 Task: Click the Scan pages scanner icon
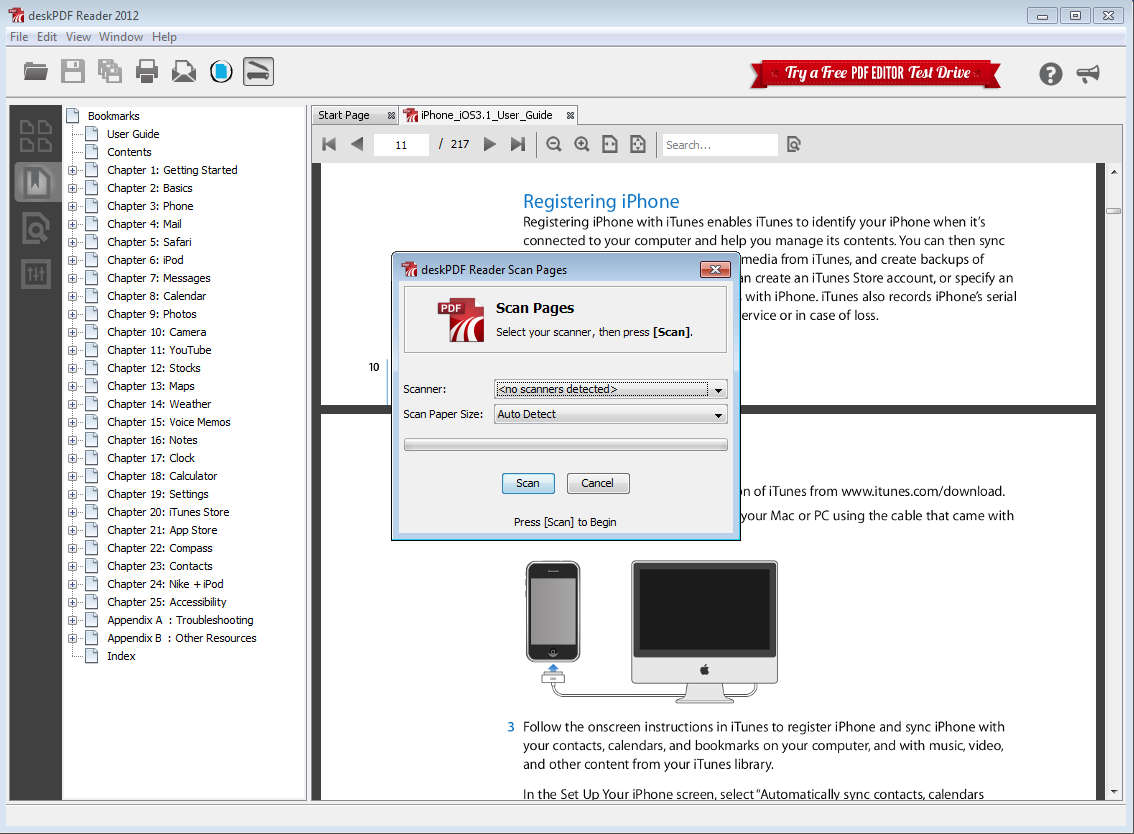258,71
